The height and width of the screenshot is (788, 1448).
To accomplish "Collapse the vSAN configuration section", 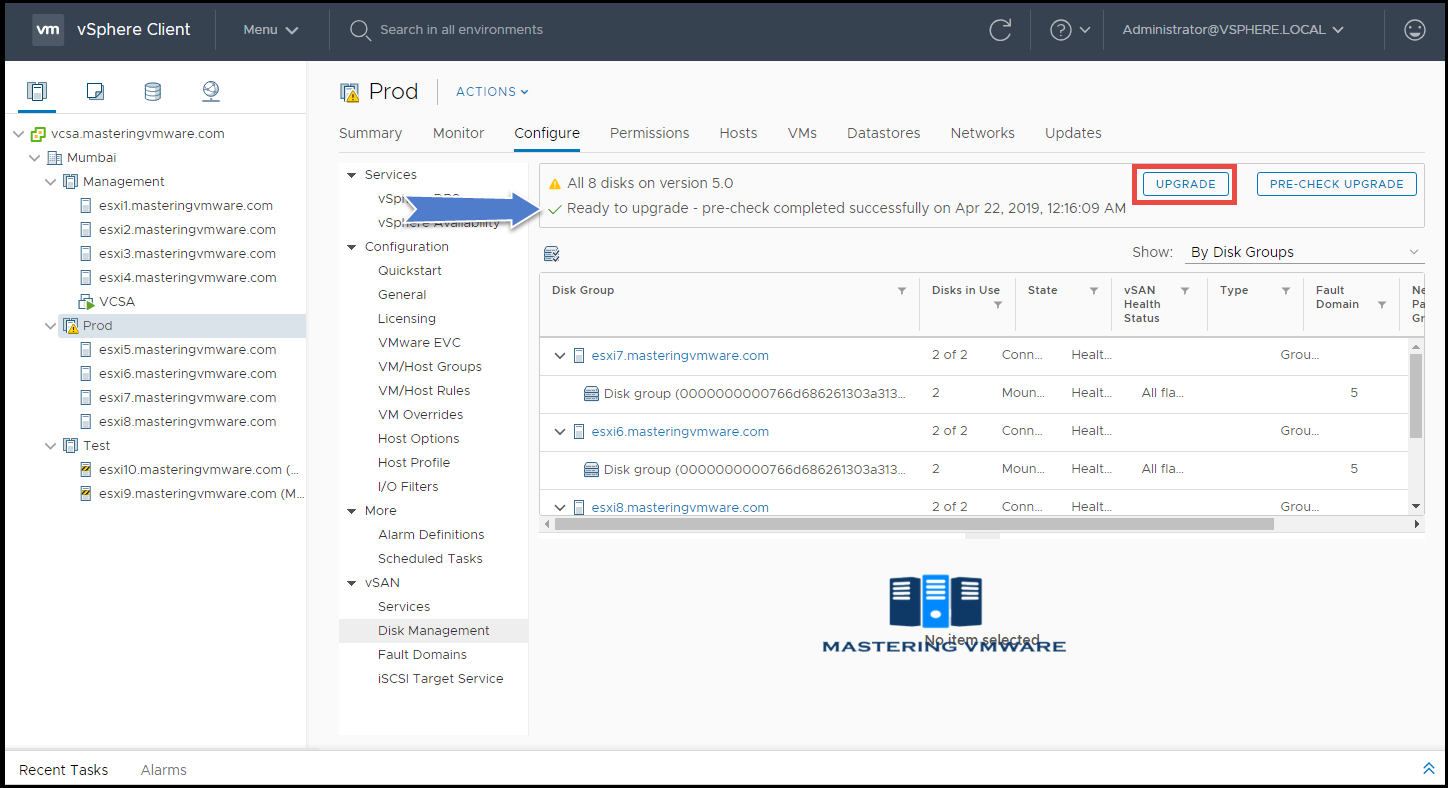I will pos(351,583).
